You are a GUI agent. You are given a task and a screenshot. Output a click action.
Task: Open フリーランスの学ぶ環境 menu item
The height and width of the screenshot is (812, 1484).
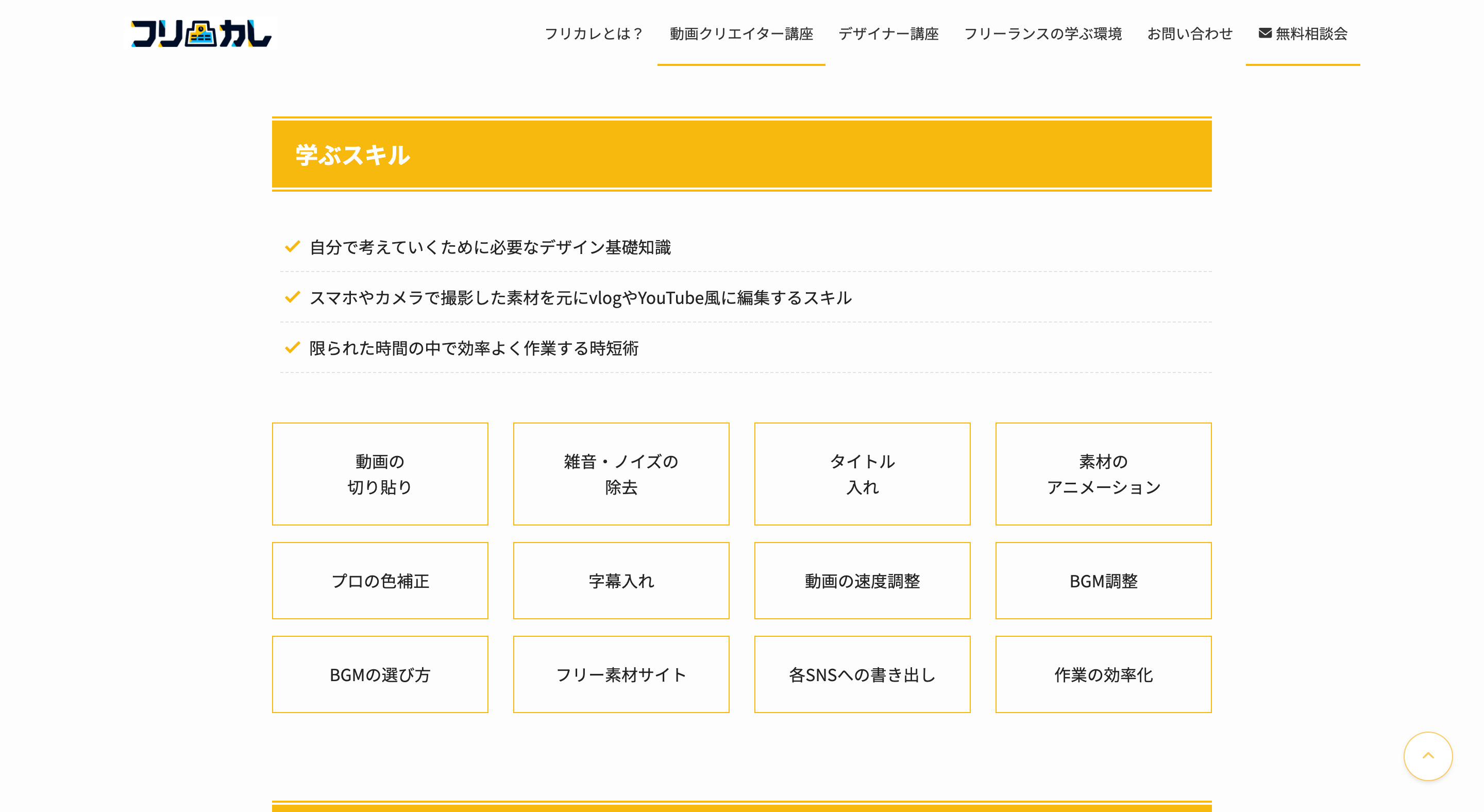1043,33
